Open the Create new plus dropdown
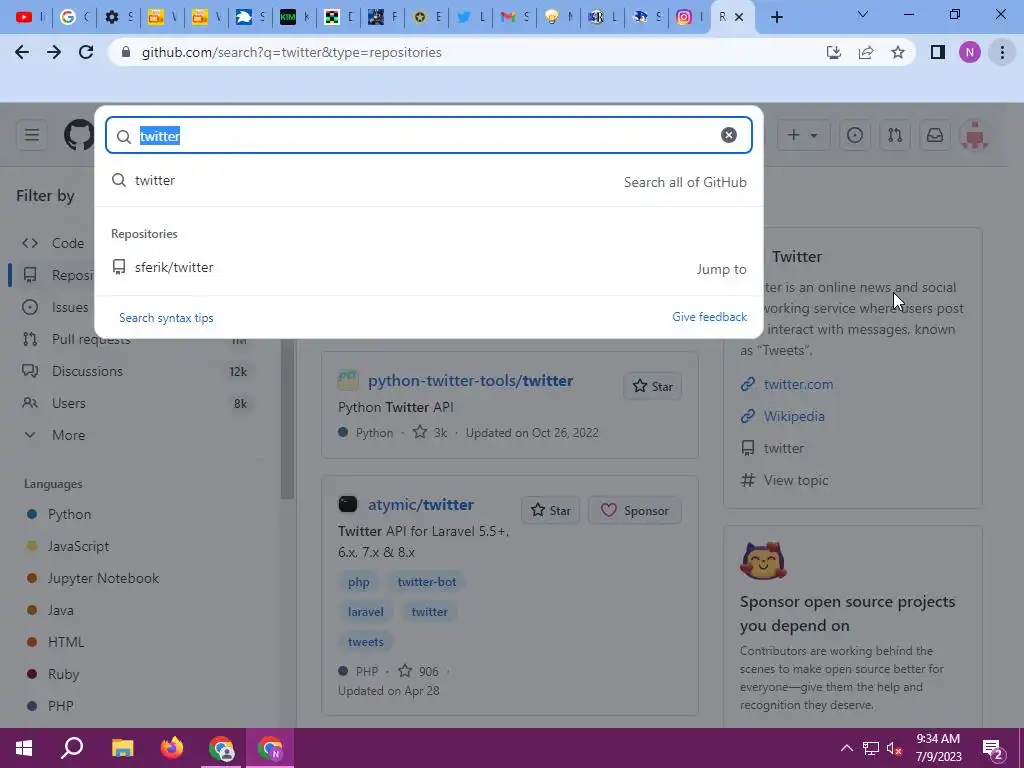 (803, 135)
